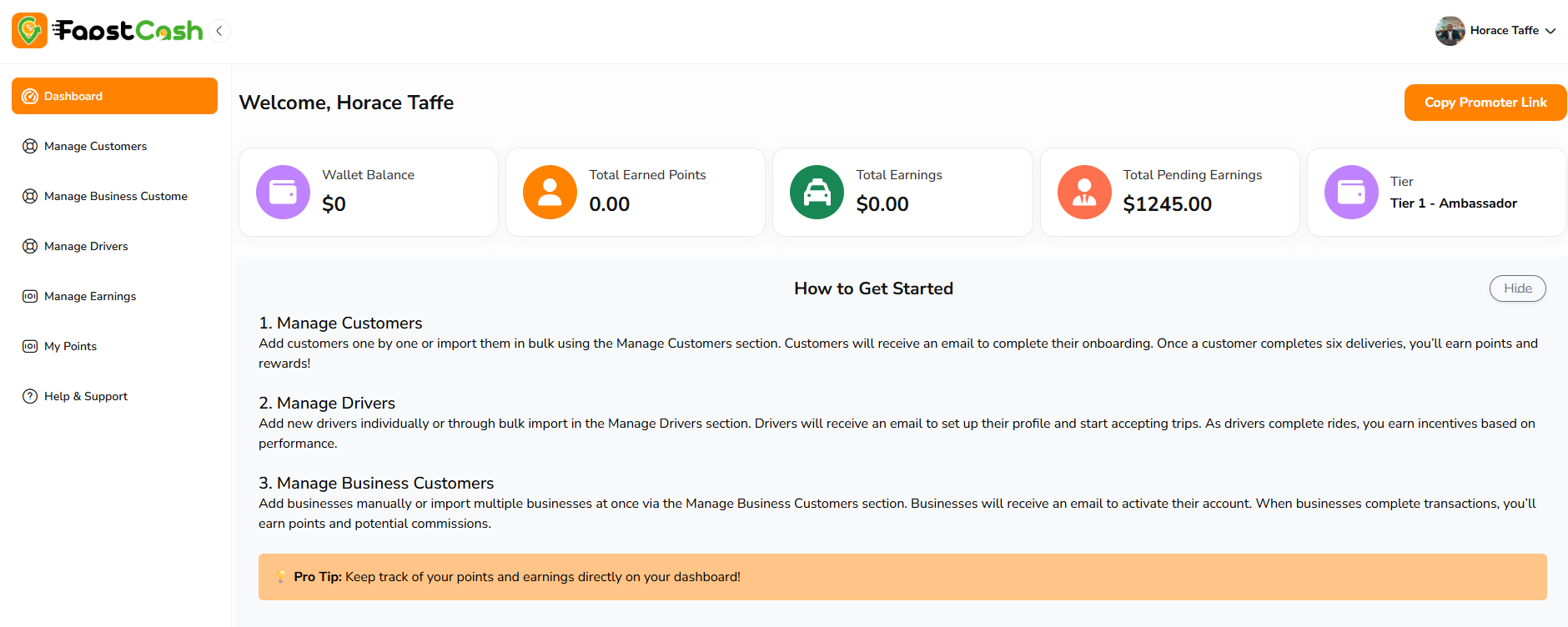Click the green Total Earnings car icon

pos(817,193)
